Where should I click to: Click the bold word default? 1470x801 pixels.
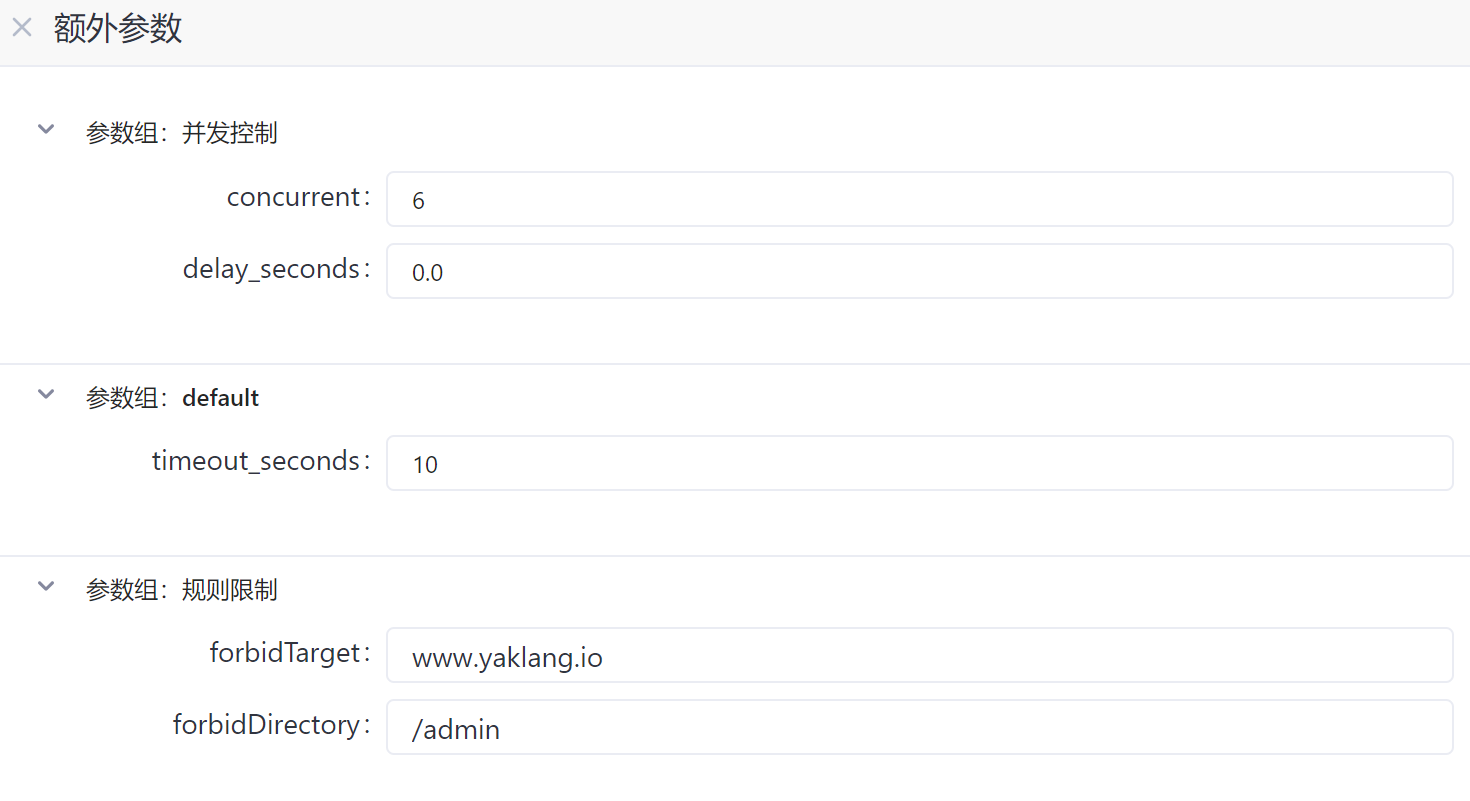tap(220, 398)
